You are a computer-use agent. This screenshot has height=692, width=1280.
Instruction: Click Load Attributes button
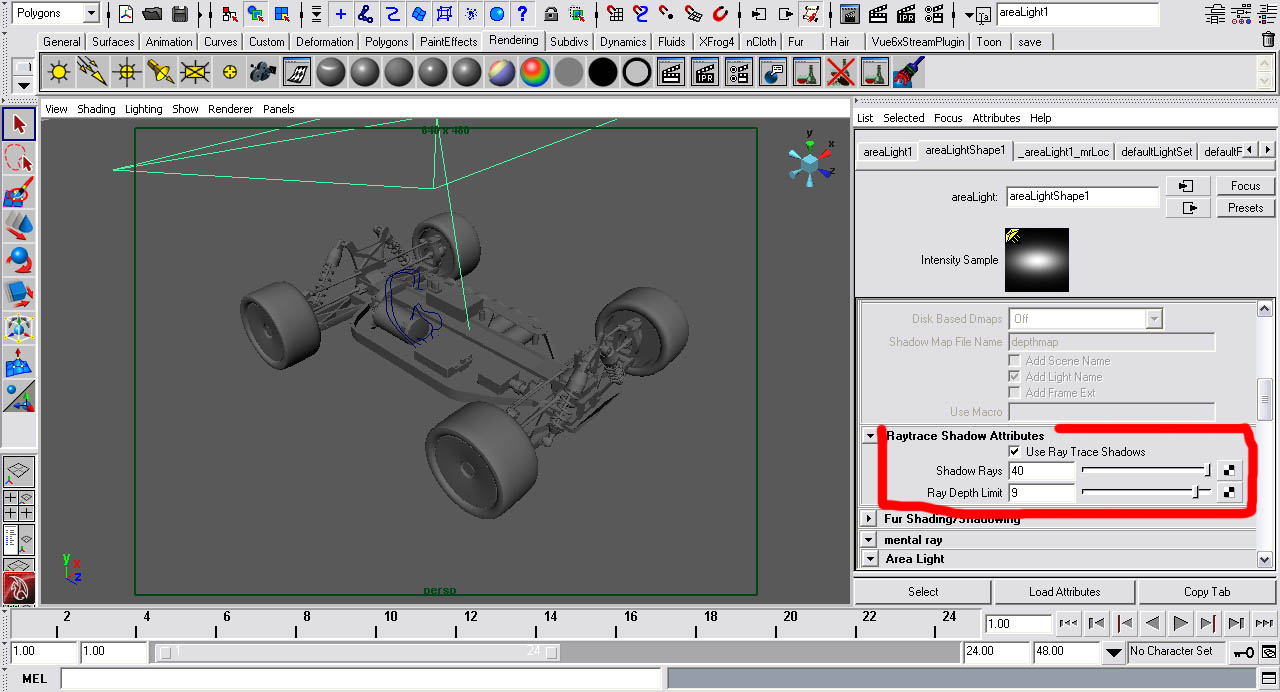pos(1065,592)
